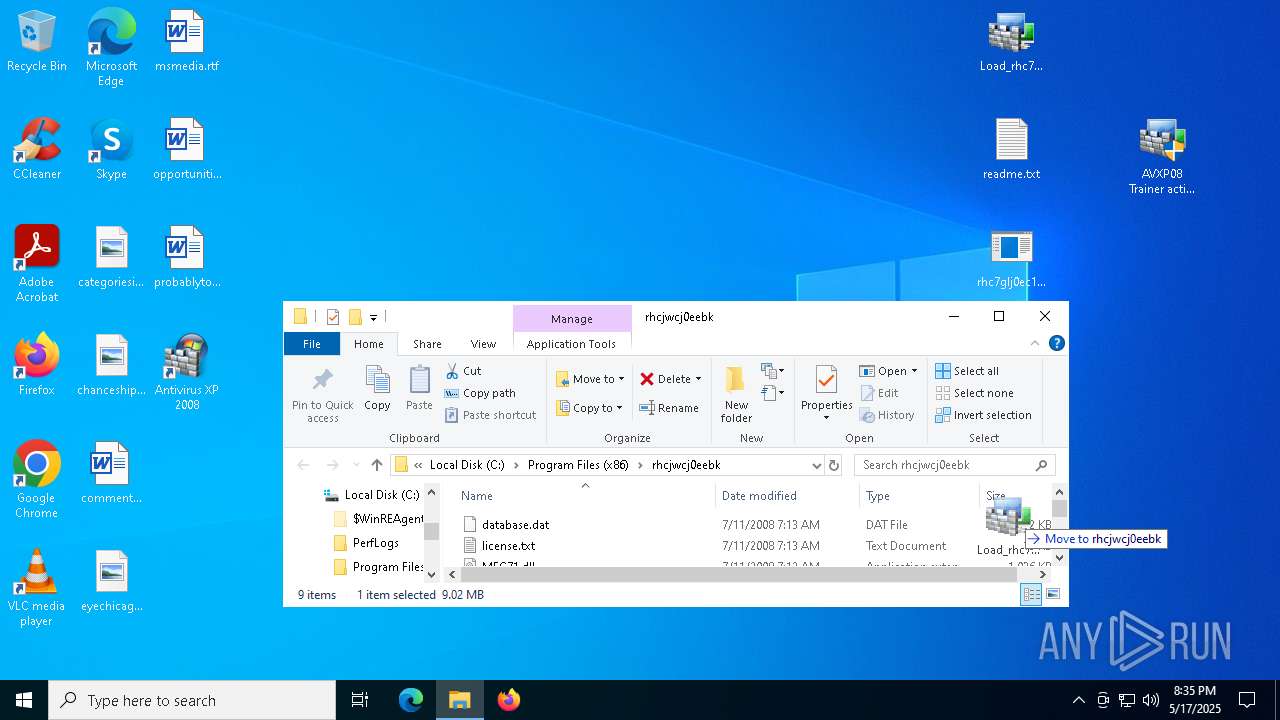
Task: Select CCleaner desktop shortcut
Action: tap(37, 150)
